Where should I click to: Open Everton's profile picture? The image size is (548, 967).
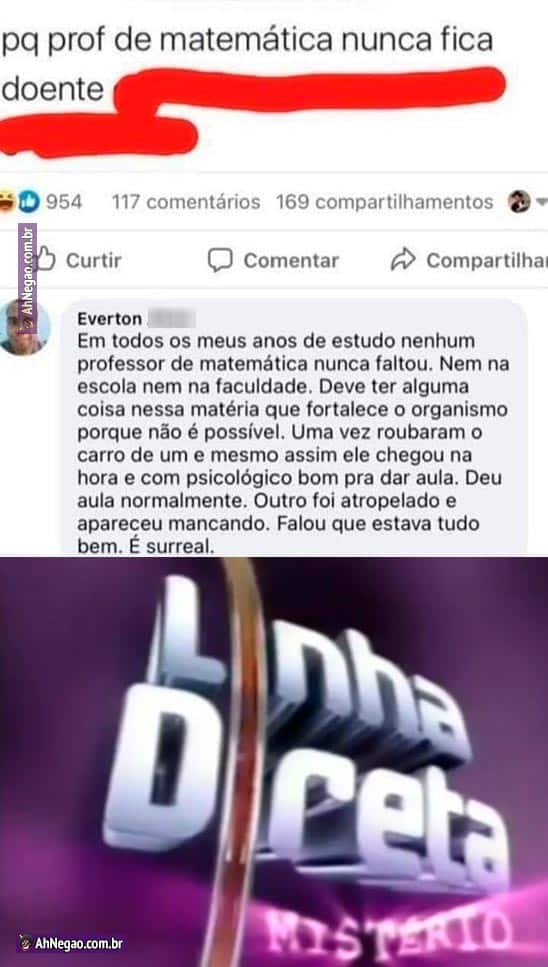coord(23,327)
